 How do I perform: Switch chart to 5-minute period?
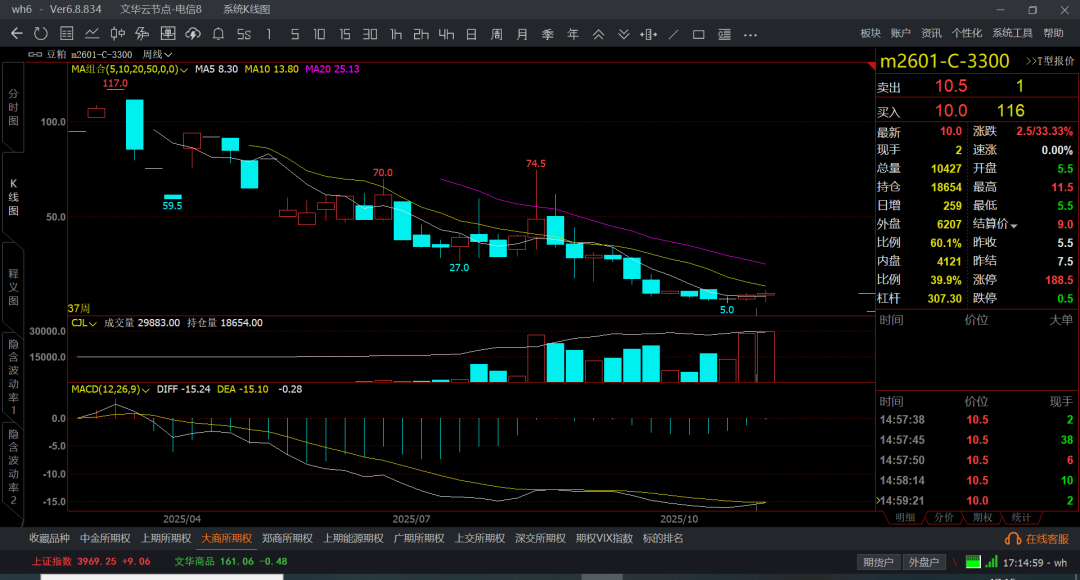coord(294,33)
